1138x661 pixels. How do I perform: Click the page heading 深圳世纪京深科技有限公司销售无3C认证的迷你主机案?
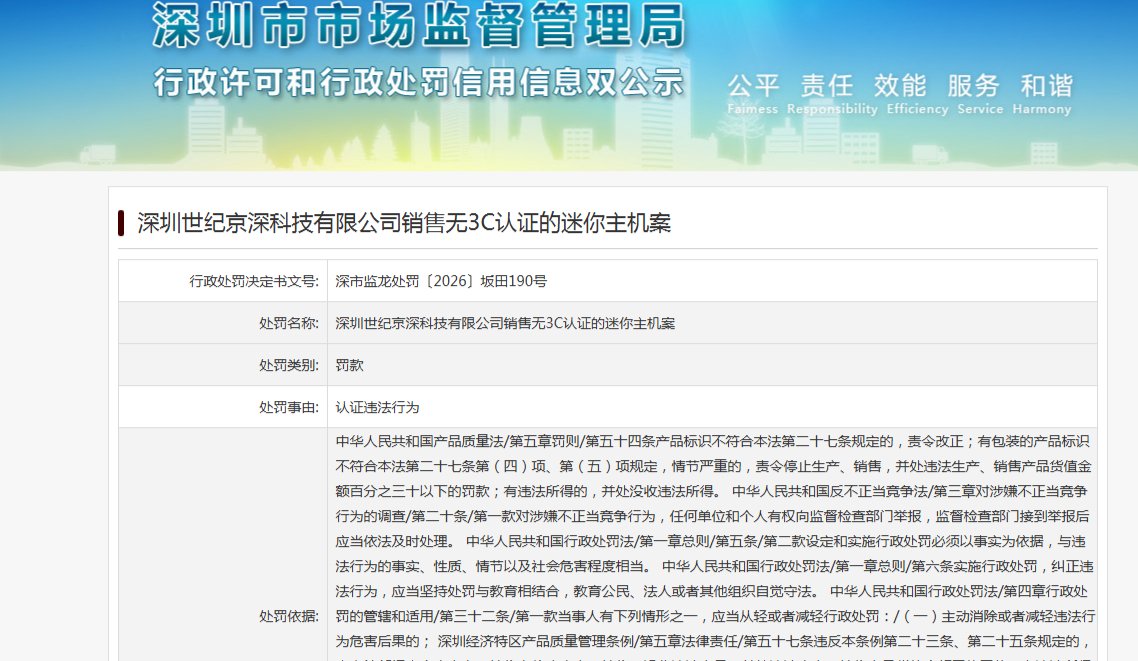[404, 223]
